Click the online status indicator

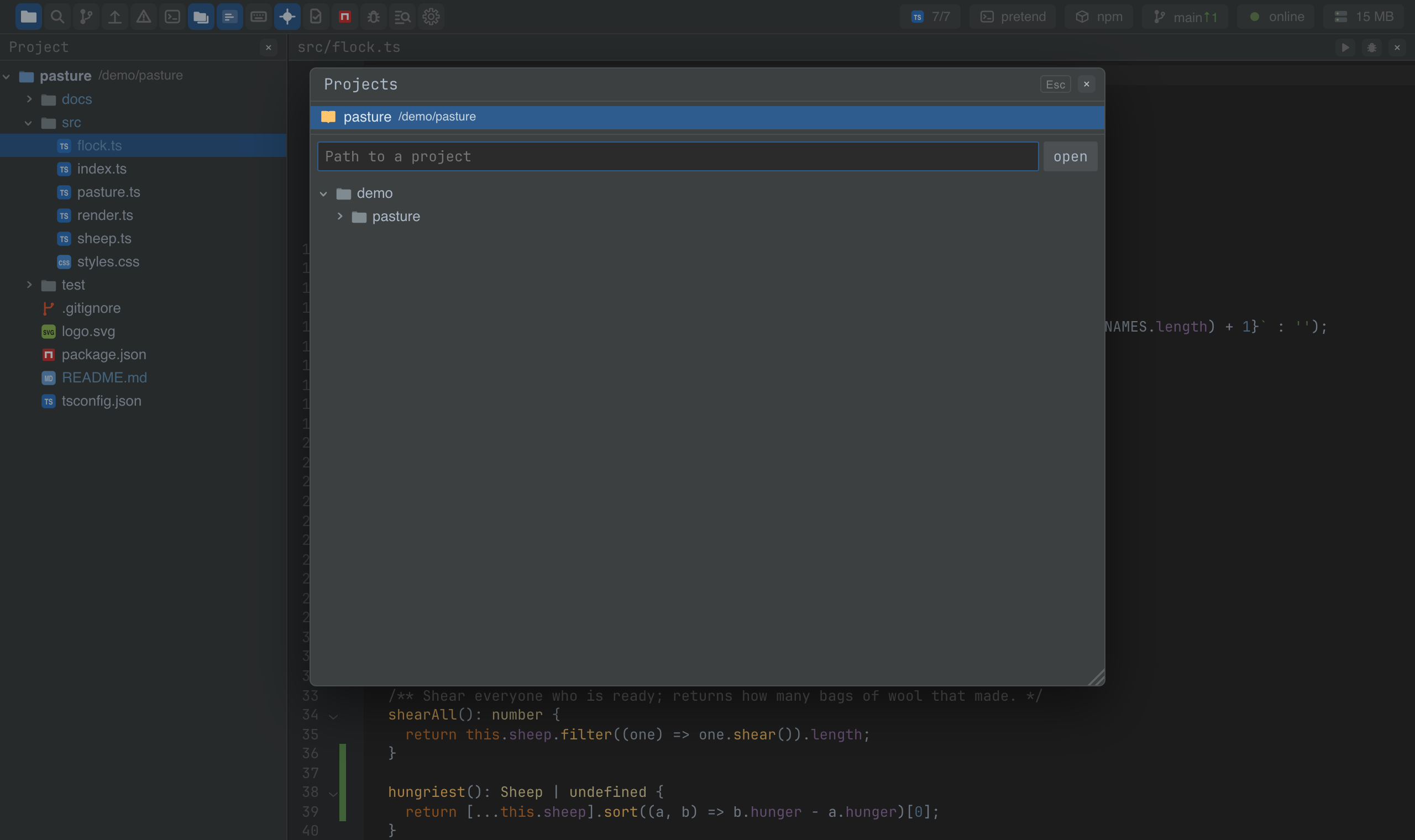click(x=1276, y=17)
